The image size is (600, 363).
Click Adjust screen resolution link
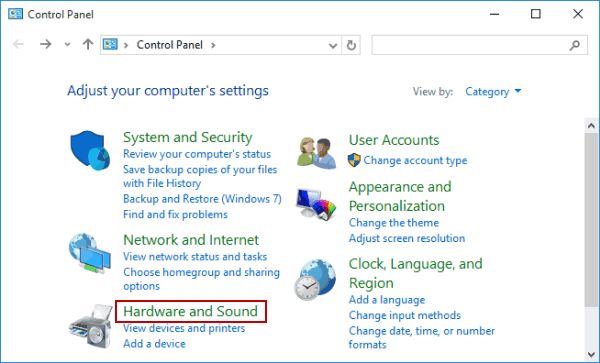407,238
